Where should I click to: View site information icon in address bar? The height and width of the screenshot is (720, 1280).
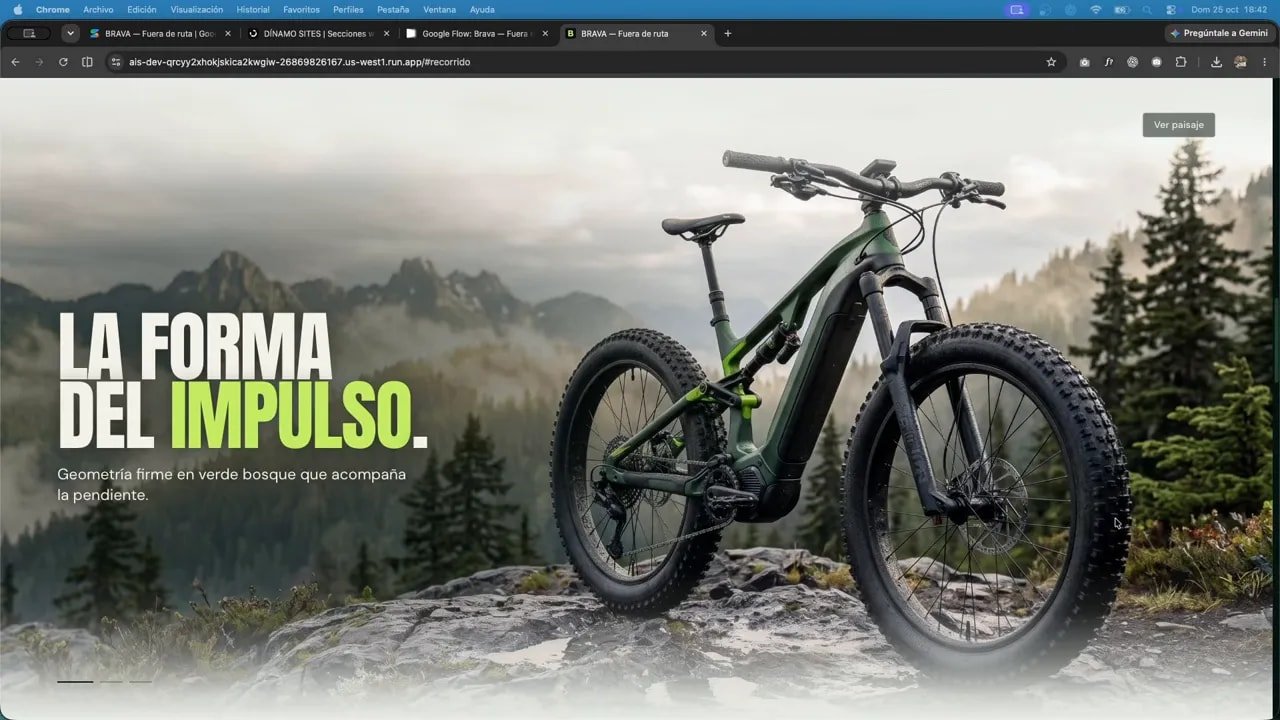click(116, 62)
